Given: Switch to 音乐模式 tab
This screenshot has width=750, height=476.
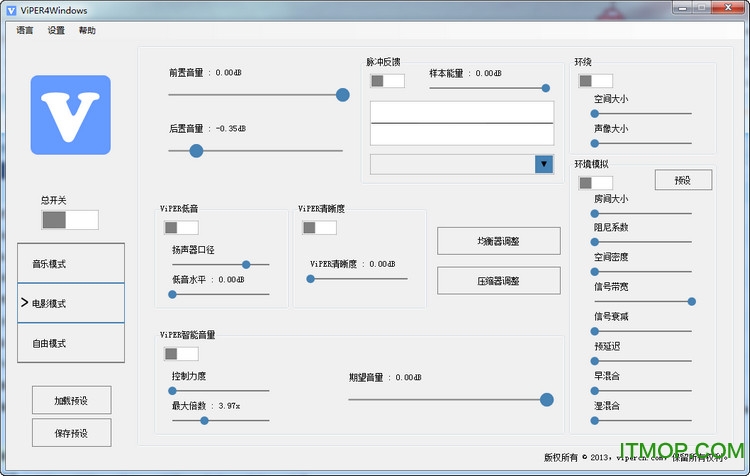Looking at the screenshot, I should [71, 263].
